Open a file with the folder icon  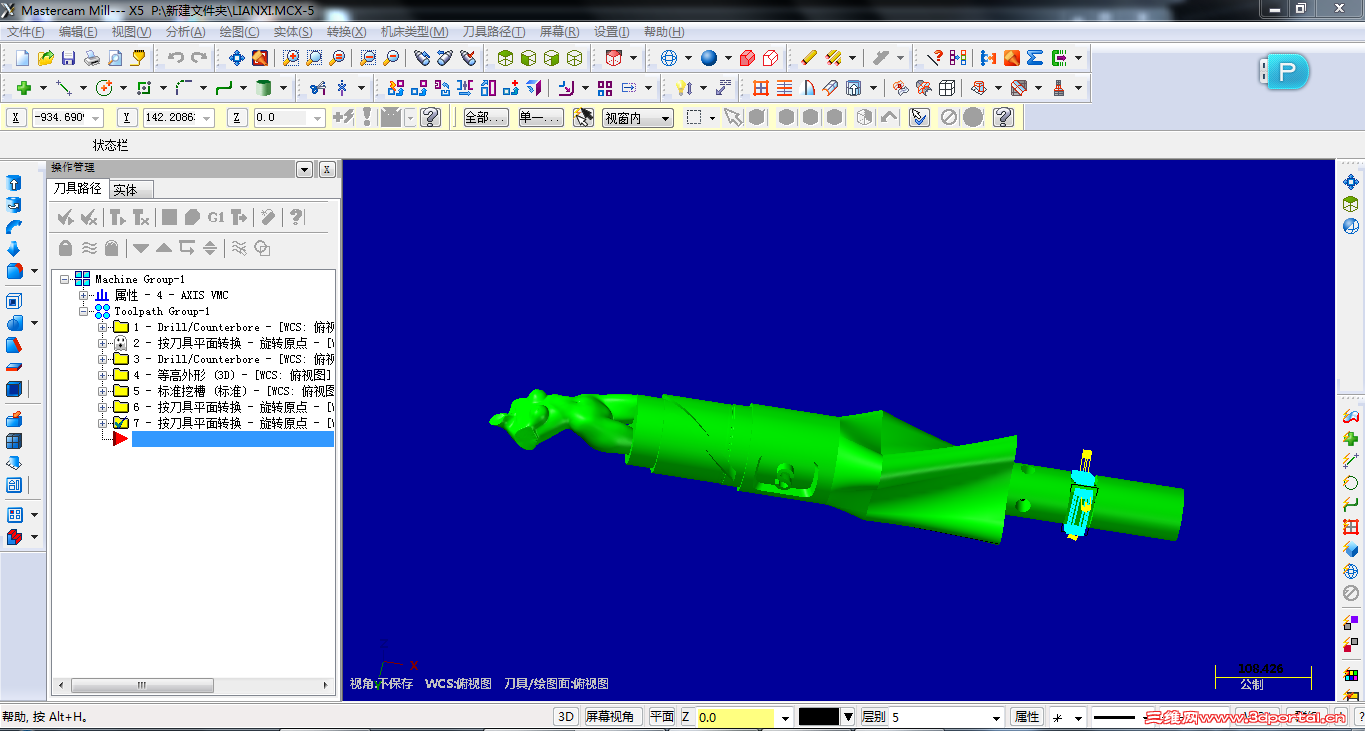pyautogui.click(x=45, y=58)
